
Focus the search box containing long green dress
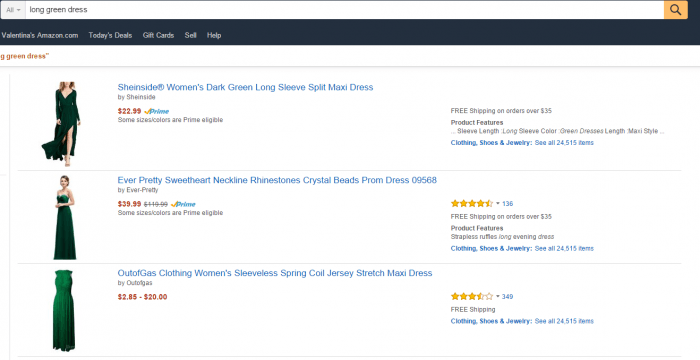[x=344, y=10]
